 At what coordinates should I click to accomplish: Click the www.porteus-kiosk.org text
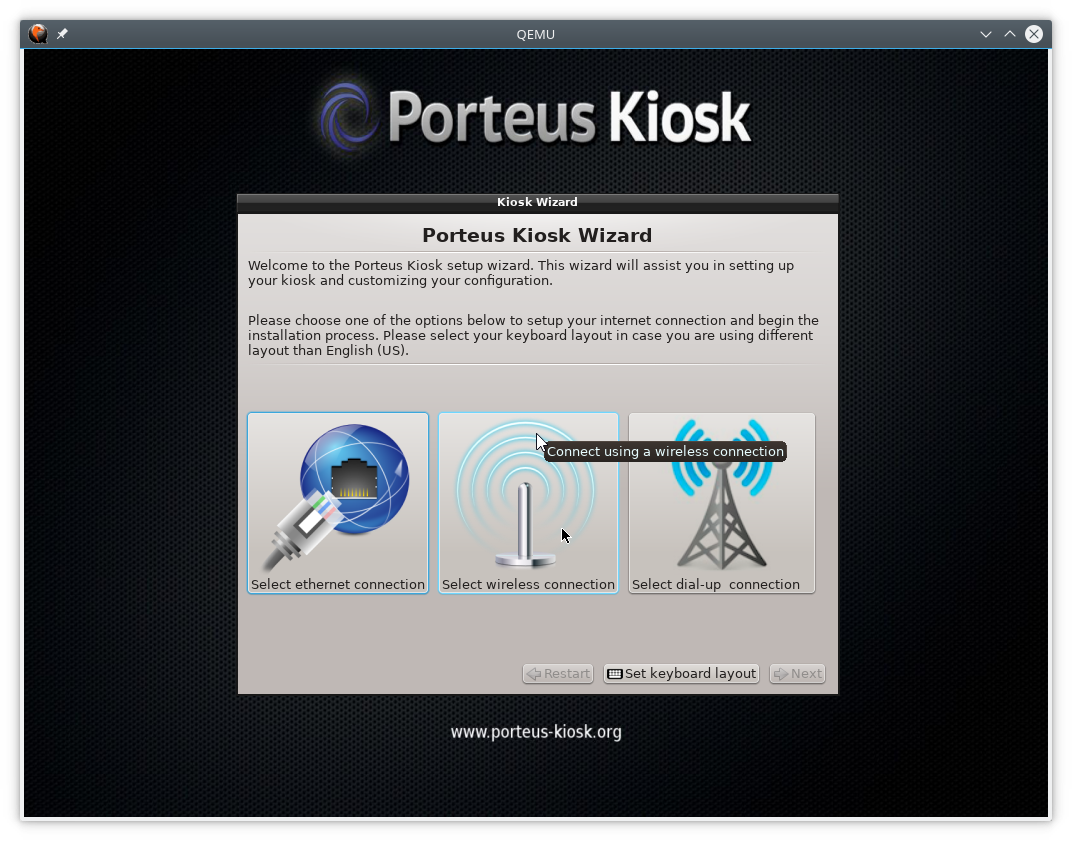(536, 732)
